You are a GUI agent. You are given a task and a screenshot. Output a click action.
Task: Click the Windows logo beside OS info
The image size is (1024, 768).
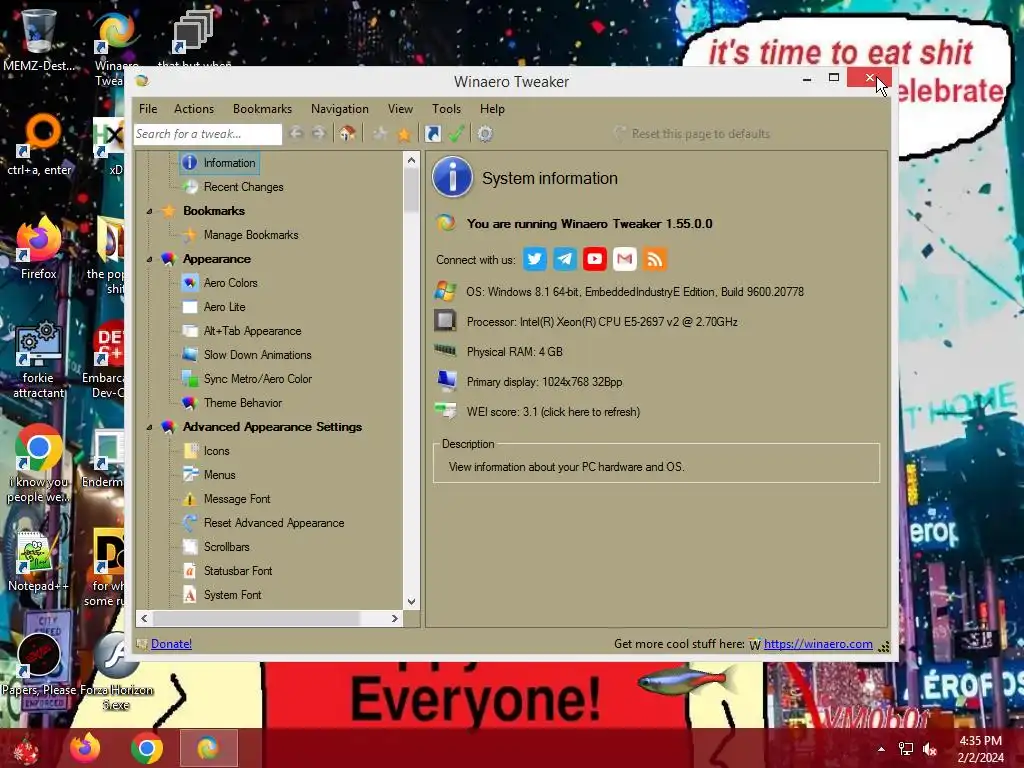coord(445,291)
